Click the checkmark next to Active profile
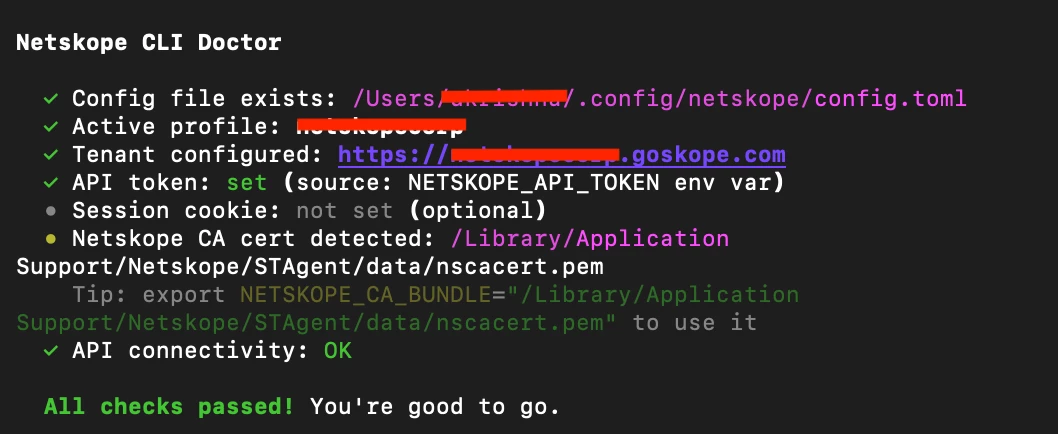This screenshot has width=1058, height=434. (51, 127)
